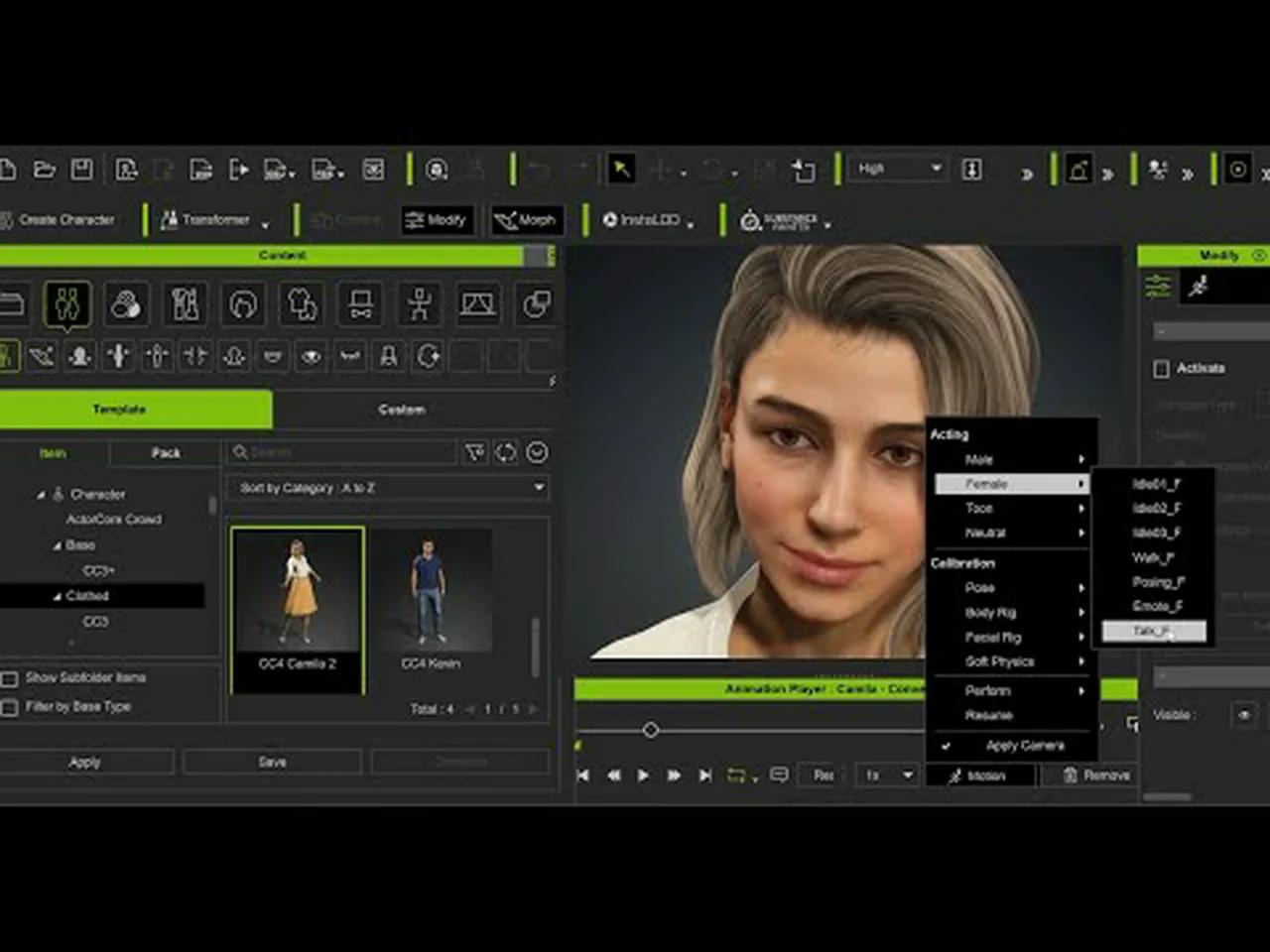Select the Clothing category icon
The height and width of the screenshot is (952, 1270).
pyautogui.click(x=302, y=304)
